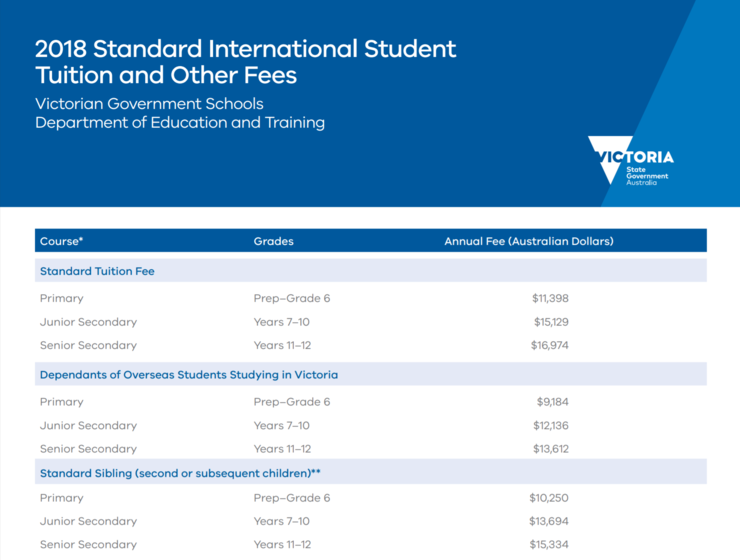Select the $15,129 fee amount

point(550,322)
